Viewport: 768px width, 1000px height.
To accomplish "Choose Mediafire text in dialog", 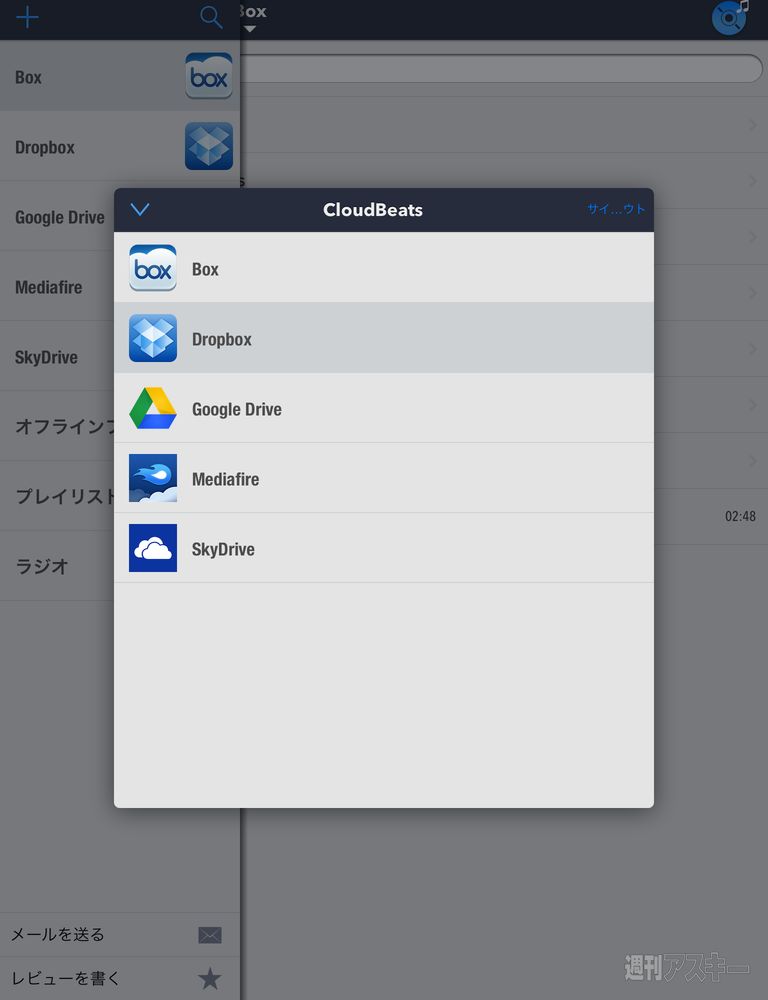I will click(x=226, y=479).
